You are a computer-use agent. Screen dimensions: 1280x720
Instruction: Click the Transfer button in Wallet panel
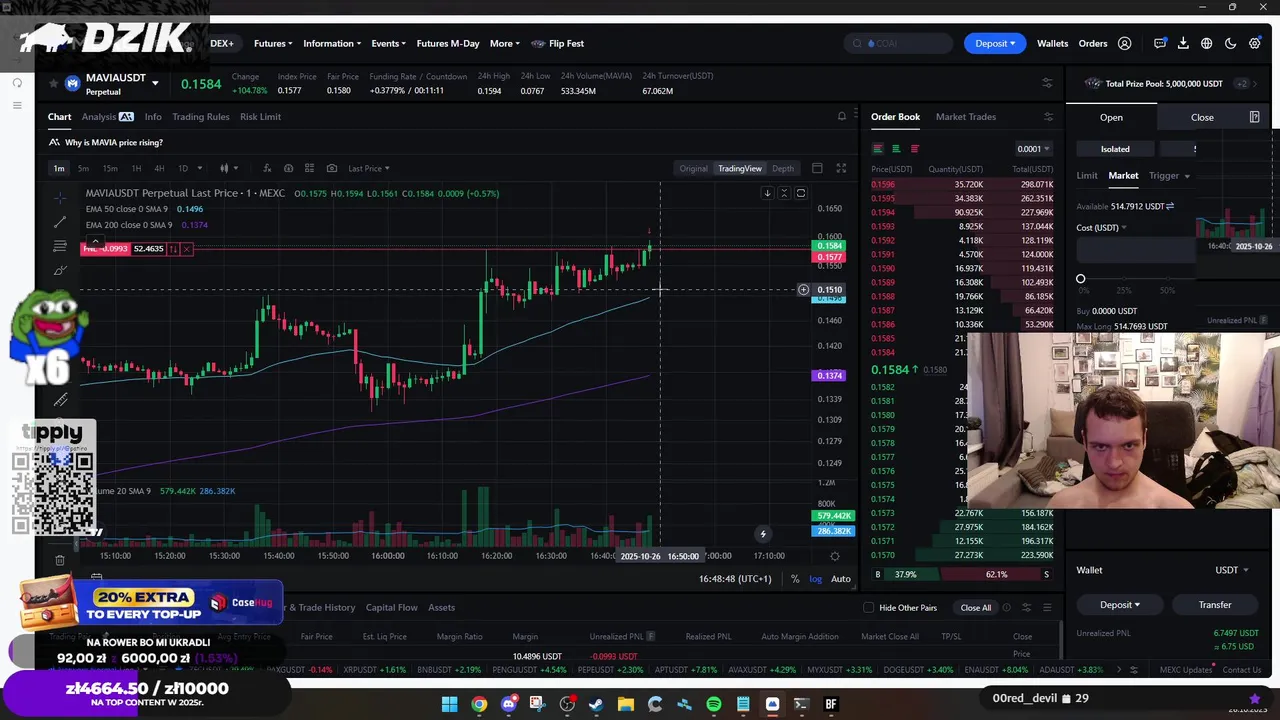point(1215,605)
